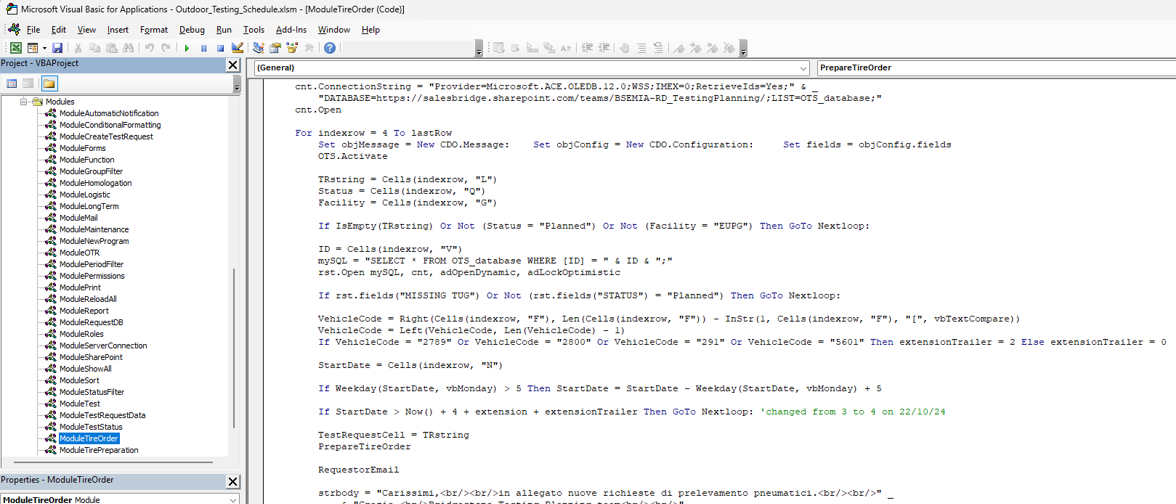Open Project Explorer toolbar icon
The image size is (1176, 504).
click(259, 47)
